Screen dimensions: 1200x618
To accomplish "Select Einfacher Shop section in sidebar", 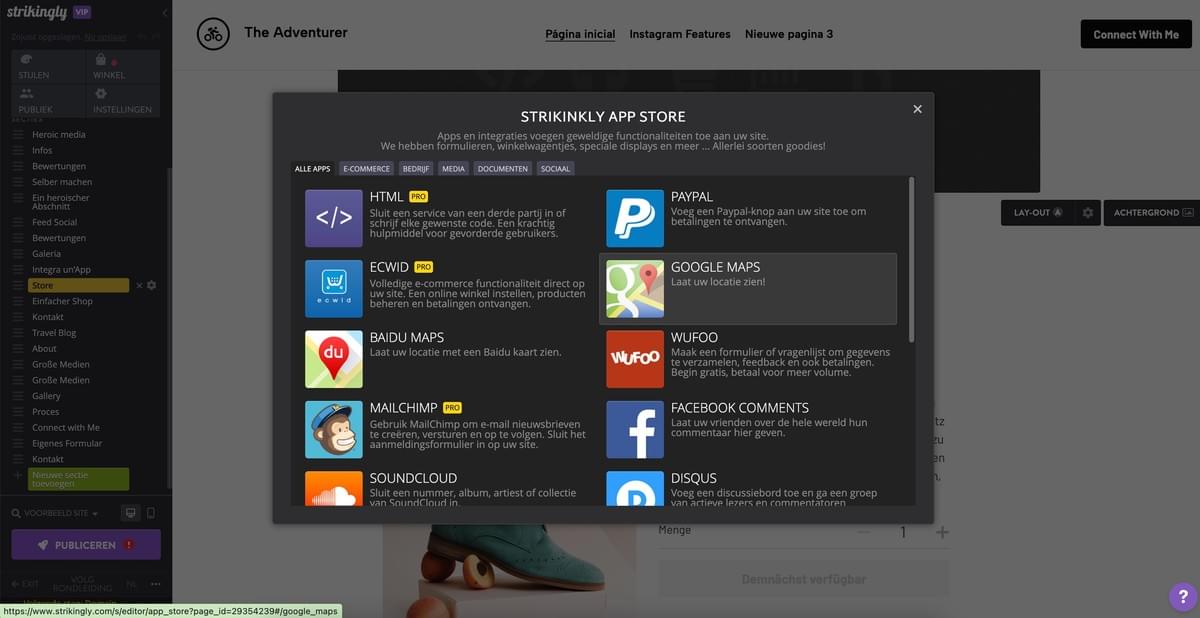I will [x=62, y=301].
